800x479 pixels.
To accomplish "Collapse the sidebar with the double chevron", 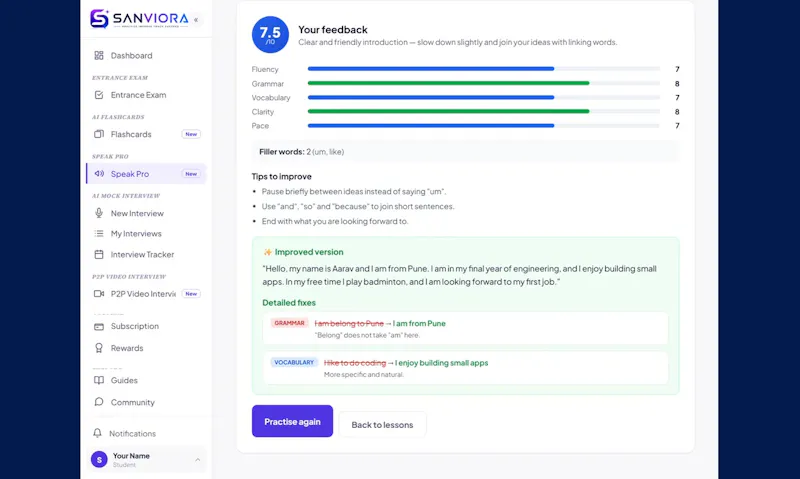I will click(x=196, y=20).
